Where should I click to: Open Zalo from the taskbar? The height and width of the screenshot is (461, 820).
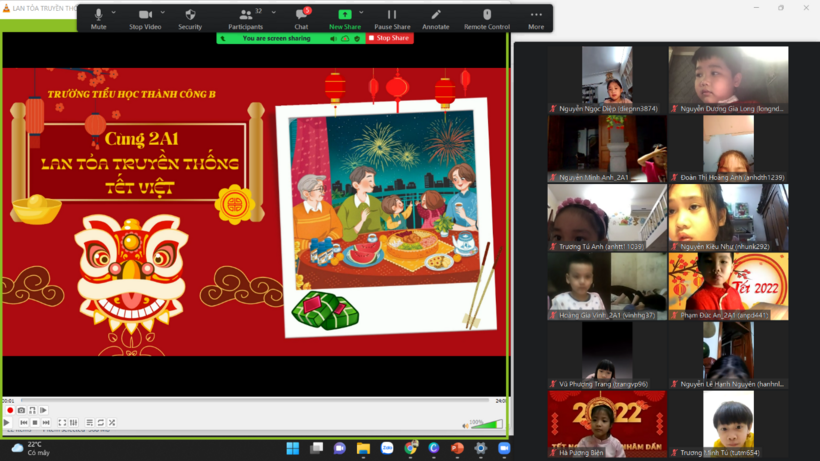387,448
